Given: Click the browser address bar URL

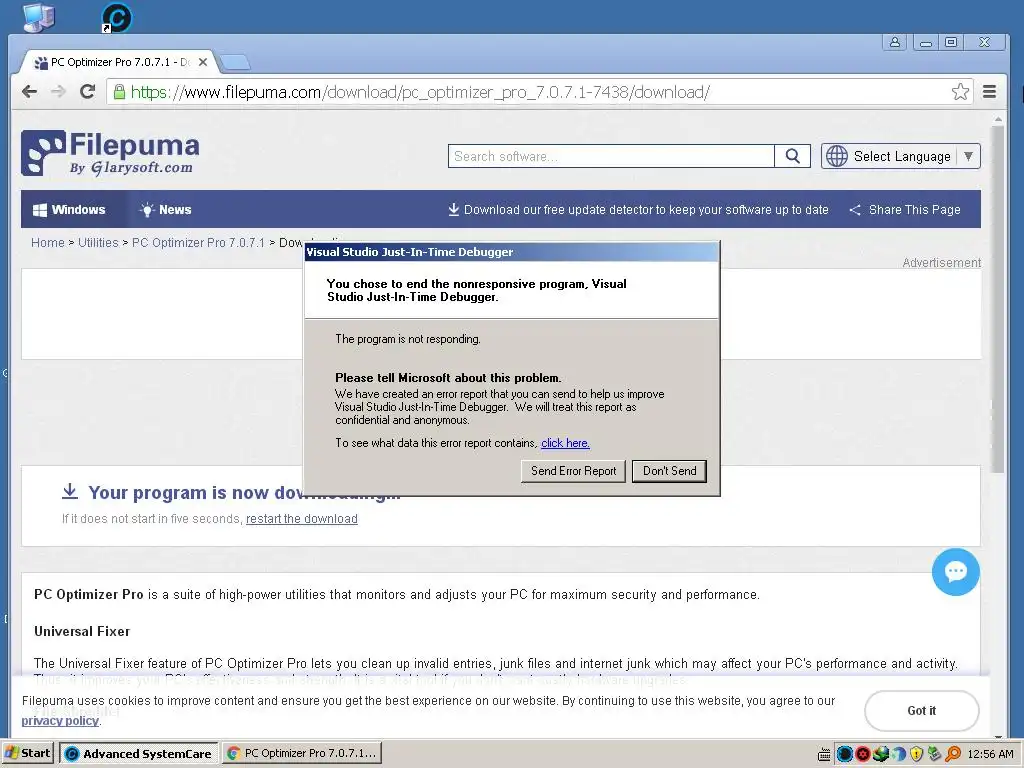Looking at the screenshot, I should [420, 91].
